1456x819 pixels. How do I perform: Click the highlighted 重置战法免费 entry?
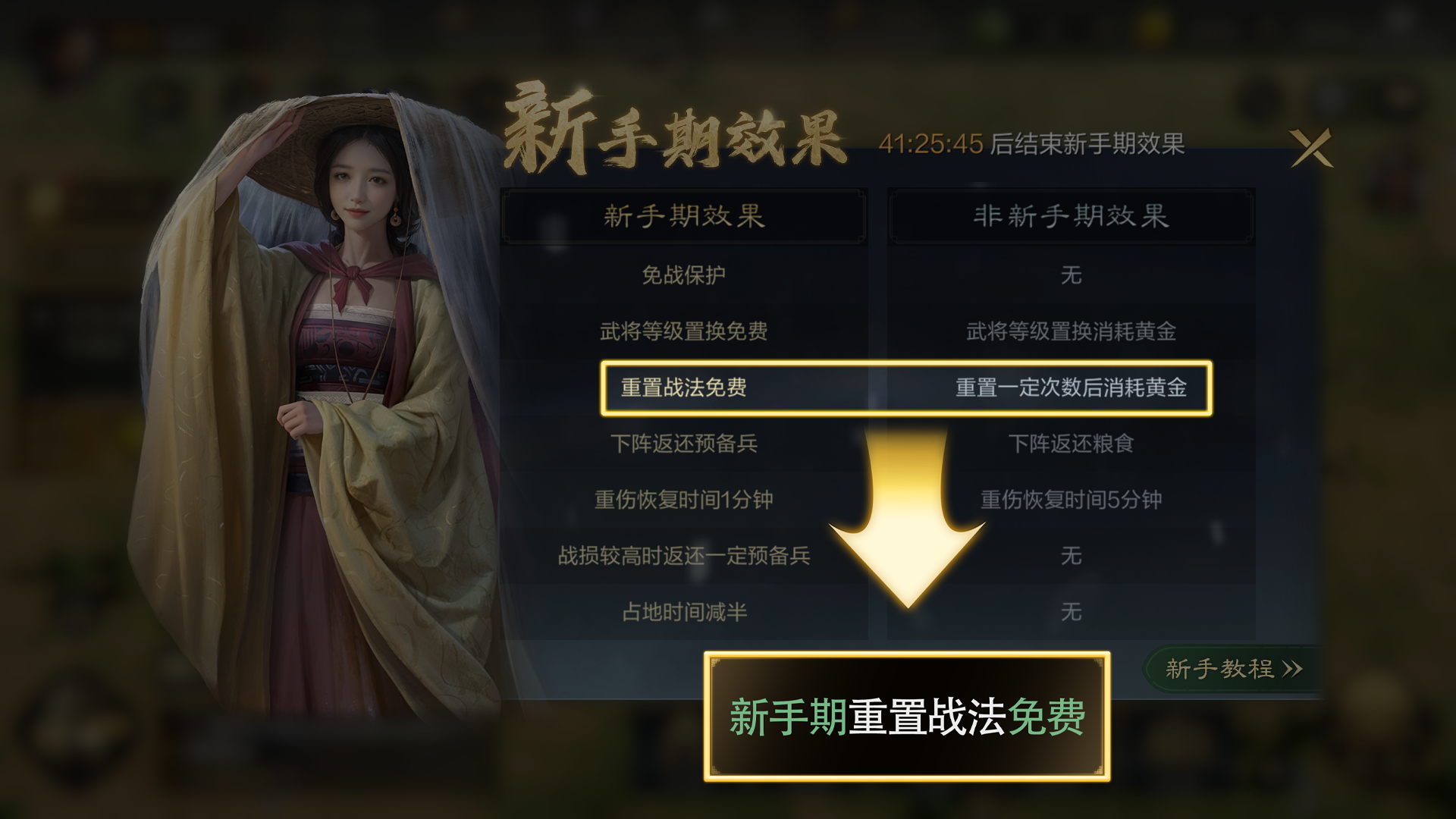tap(684, 388)
